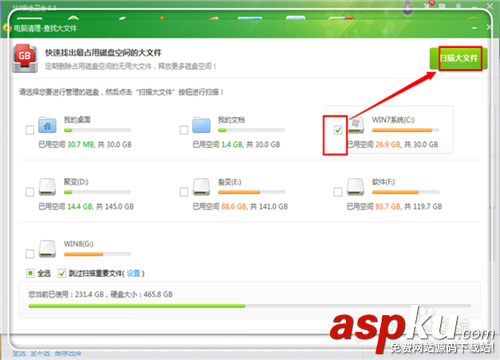This screenshot has width=500, height=360.
Task: Click the D: drive usage bar
Action: tap(97, 192)
